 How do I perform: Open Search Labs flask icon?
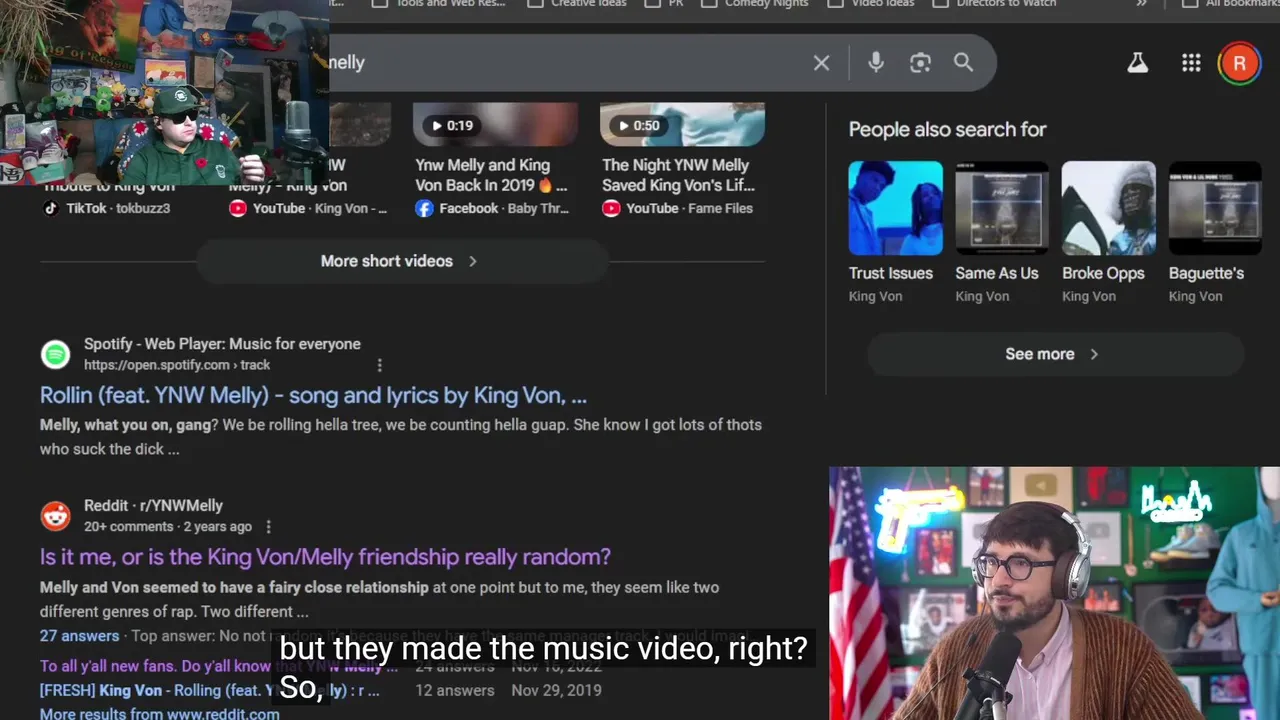tap(1137, 63)
